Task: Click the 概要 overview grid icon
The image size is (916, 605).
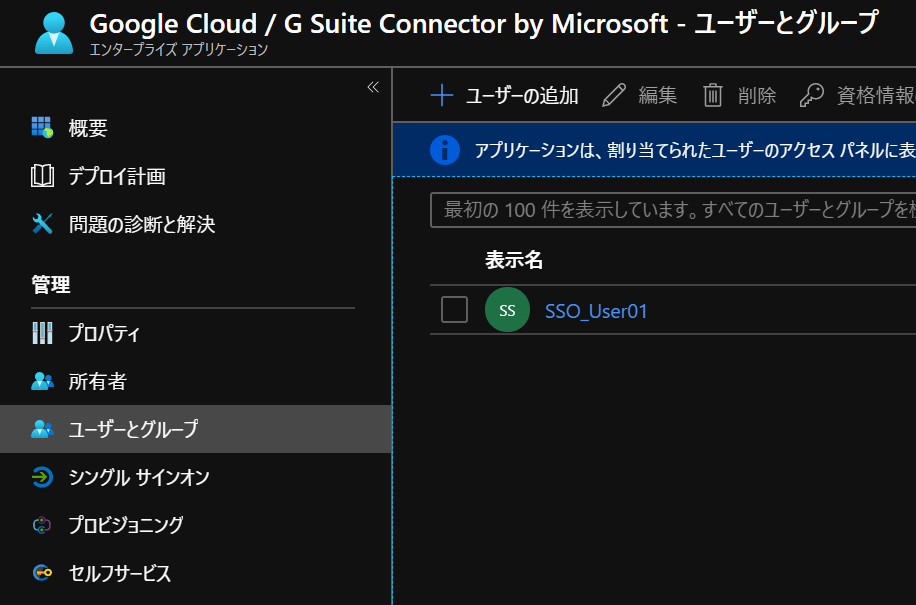Action: point(42,127)
